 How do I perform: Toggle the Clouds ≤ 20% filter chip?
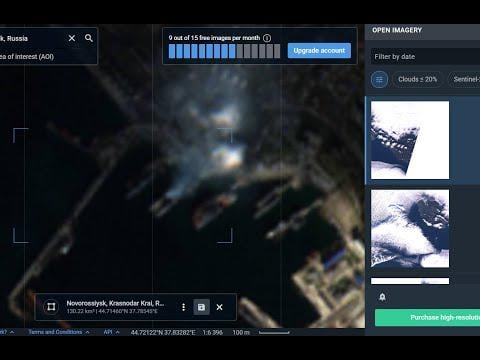coord(417,79)
